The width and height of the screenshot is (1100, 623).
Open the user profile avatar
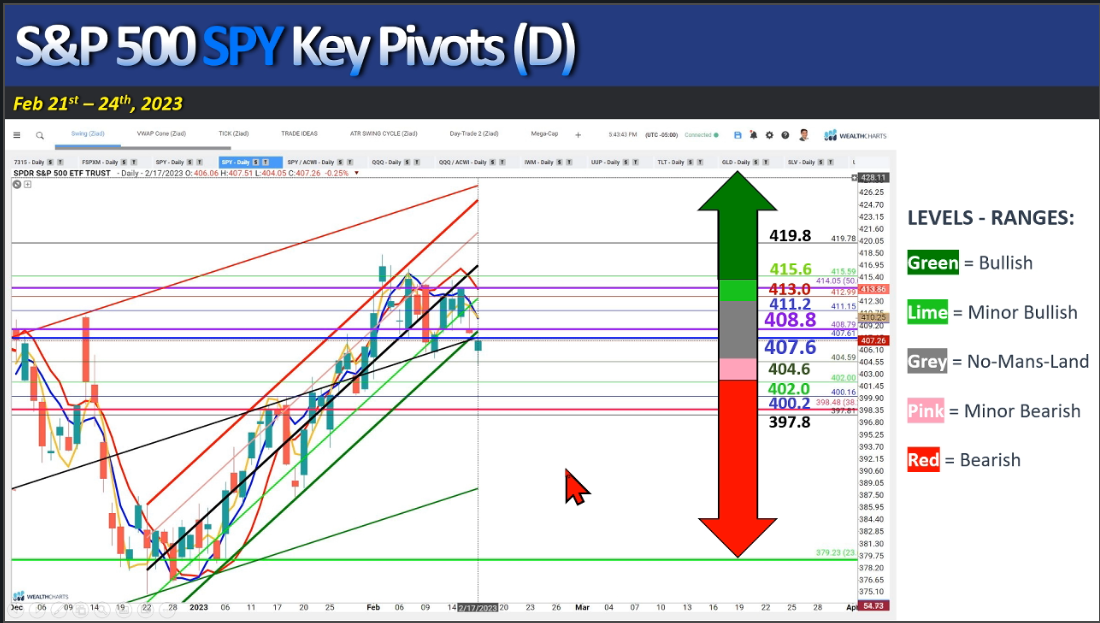click(x=804, y=135)
